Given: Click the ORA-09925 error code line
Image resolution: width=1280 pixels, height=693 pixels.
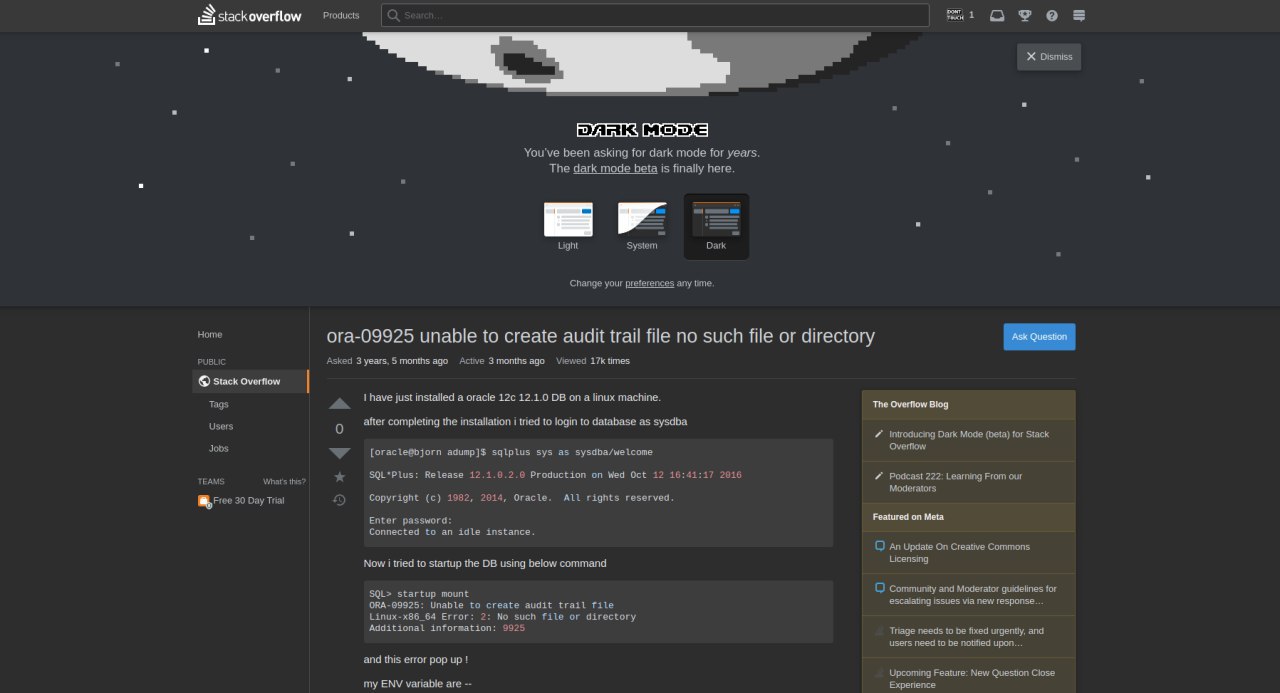Looking at the screenshot, I should [x=491, y=605].
